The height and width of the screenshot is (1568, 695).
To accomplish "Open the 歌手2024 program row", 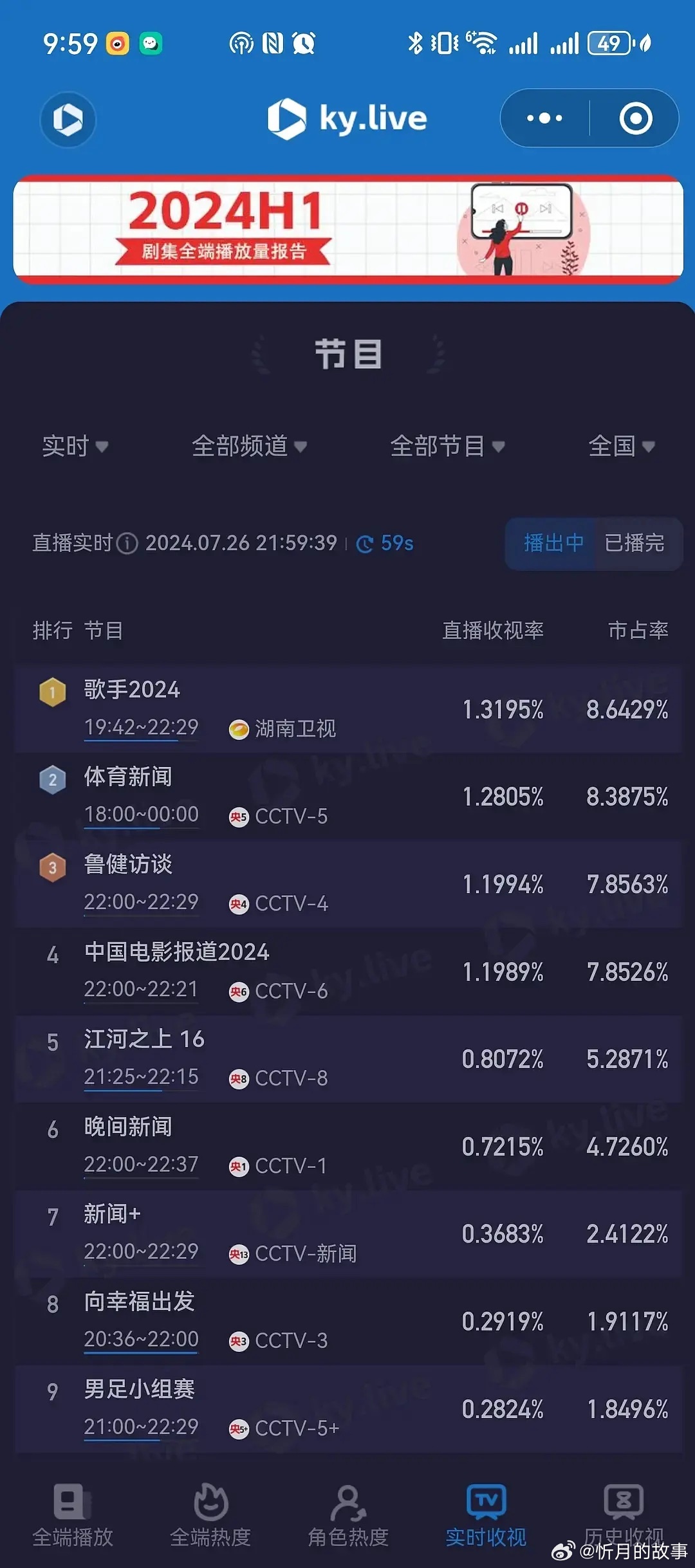I will (348, 710).
